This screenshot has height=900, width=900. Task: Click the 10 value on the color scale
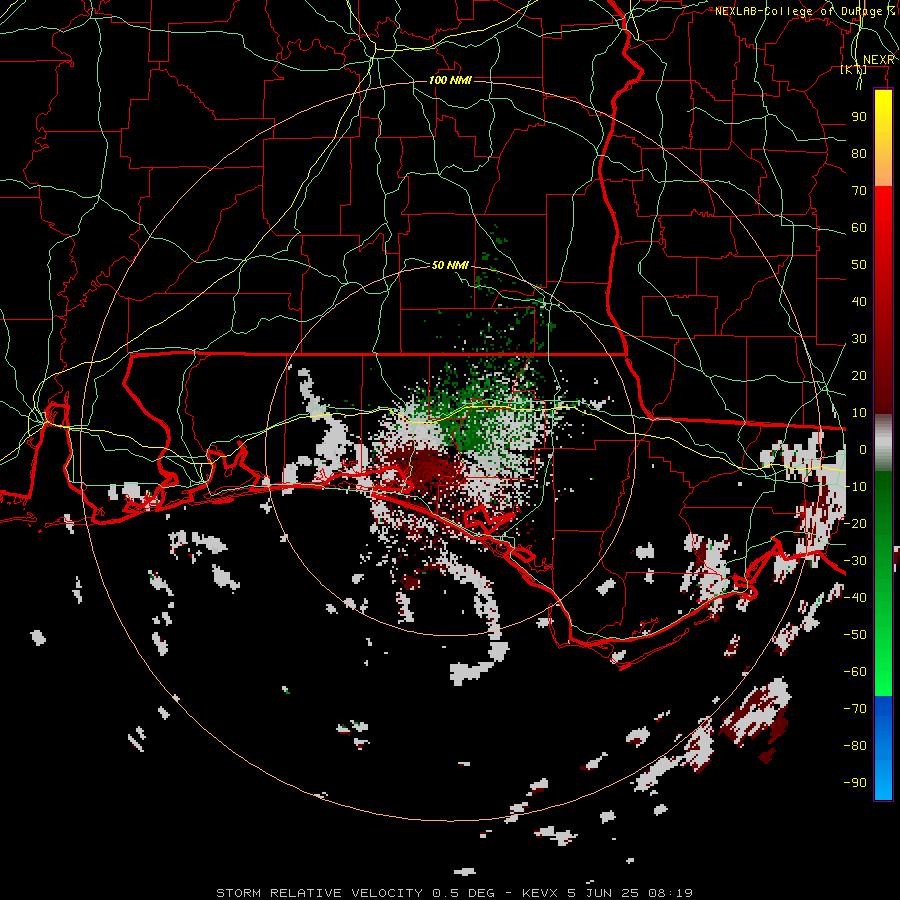point(859,413)
